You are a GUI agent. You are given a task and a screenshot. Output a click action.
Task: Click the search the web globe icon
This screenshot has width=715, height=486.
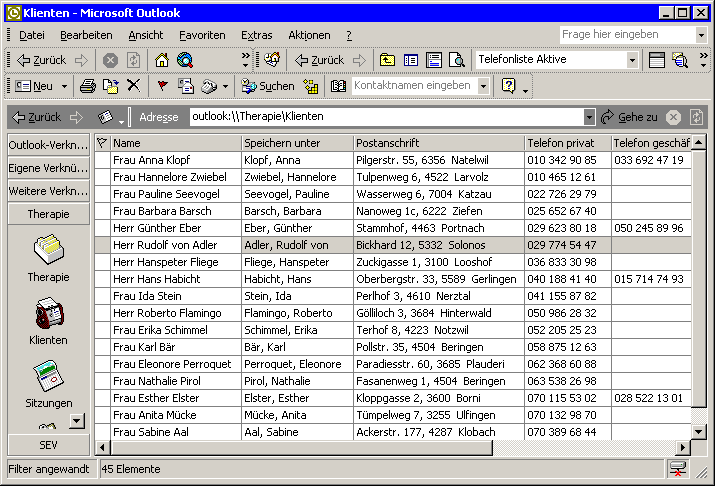pyautogui.click(x=185, y=60)
